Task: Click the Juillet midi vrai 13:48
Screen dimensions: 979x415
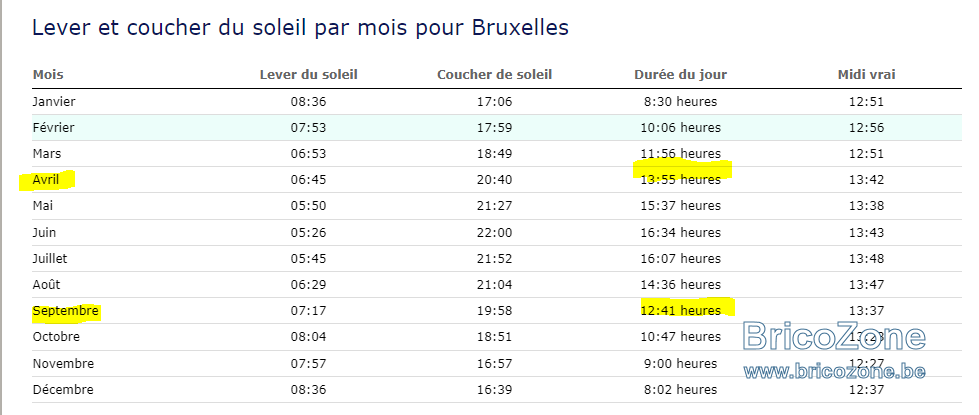Action: pos(867,258)
